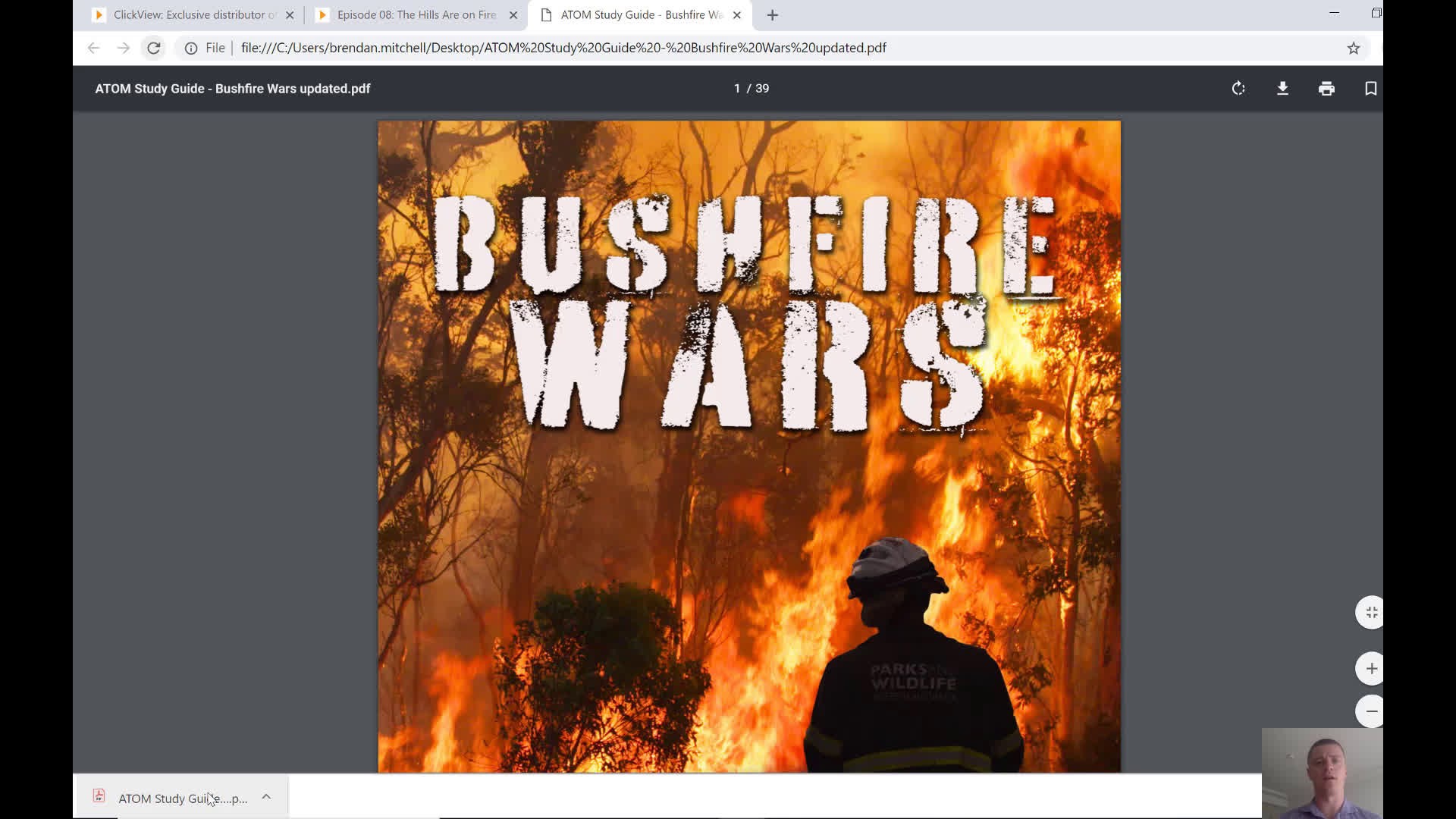
Task: Go forward in browser history
Action: [x=123, y=48]
